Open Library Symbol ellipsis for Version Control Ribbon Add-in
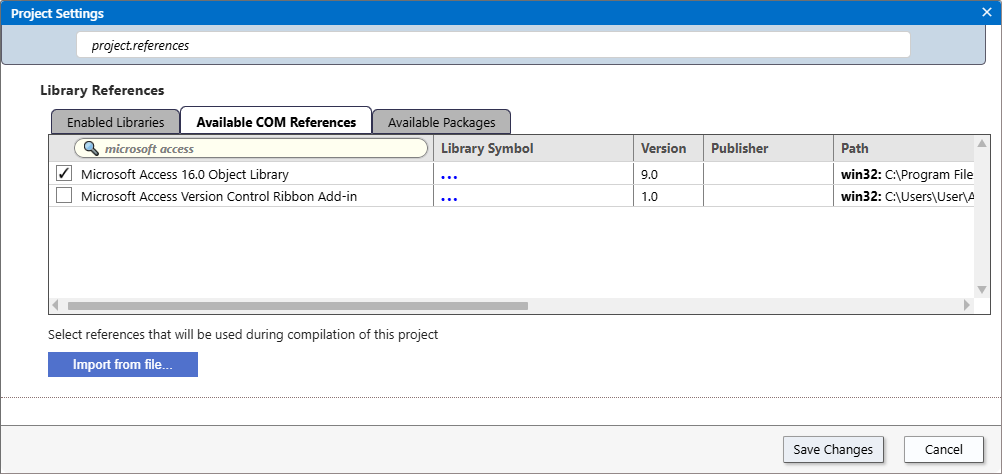1002x474 pixels. tap(449, 197)
